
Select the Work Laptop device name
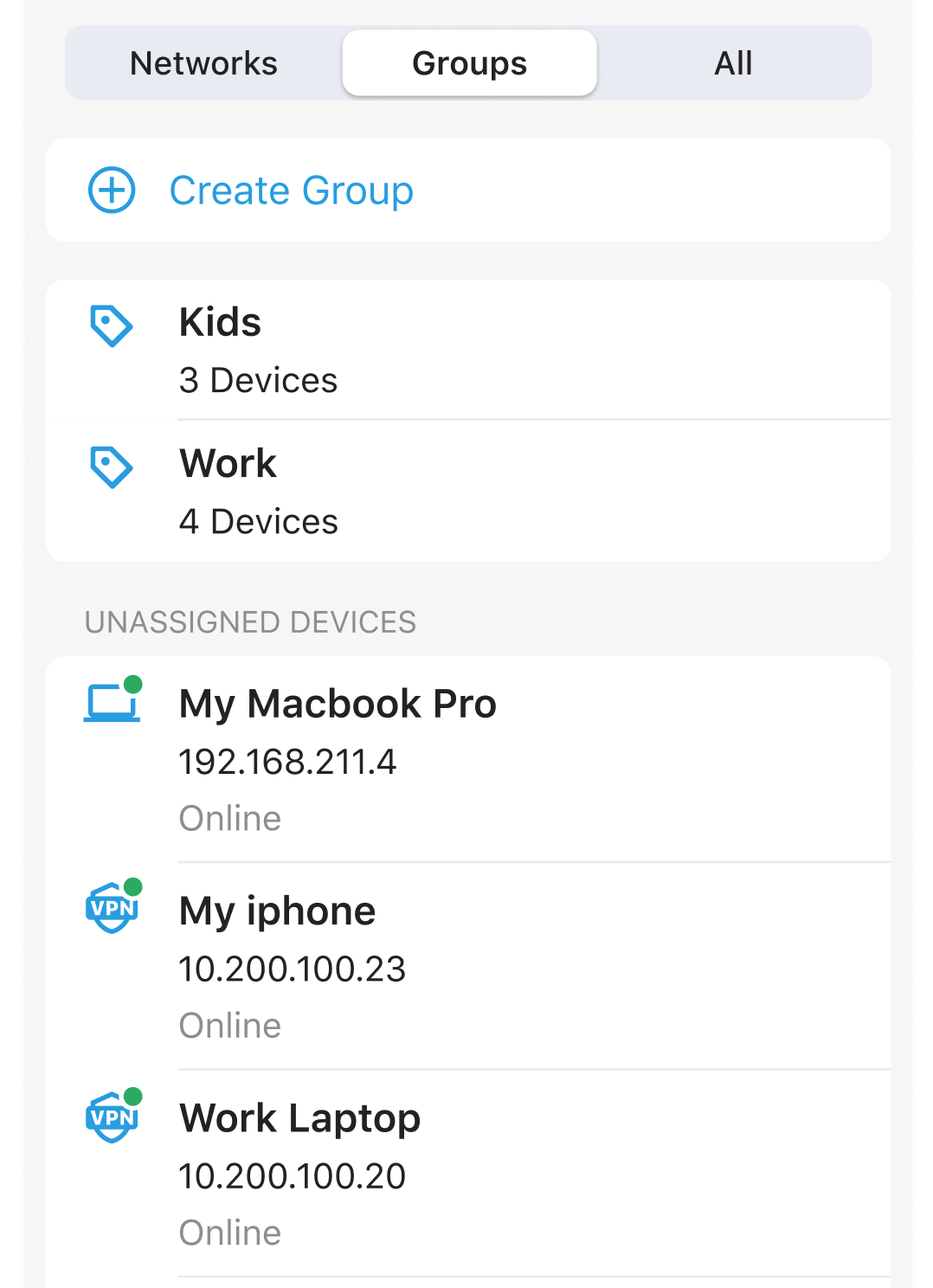299,1118
